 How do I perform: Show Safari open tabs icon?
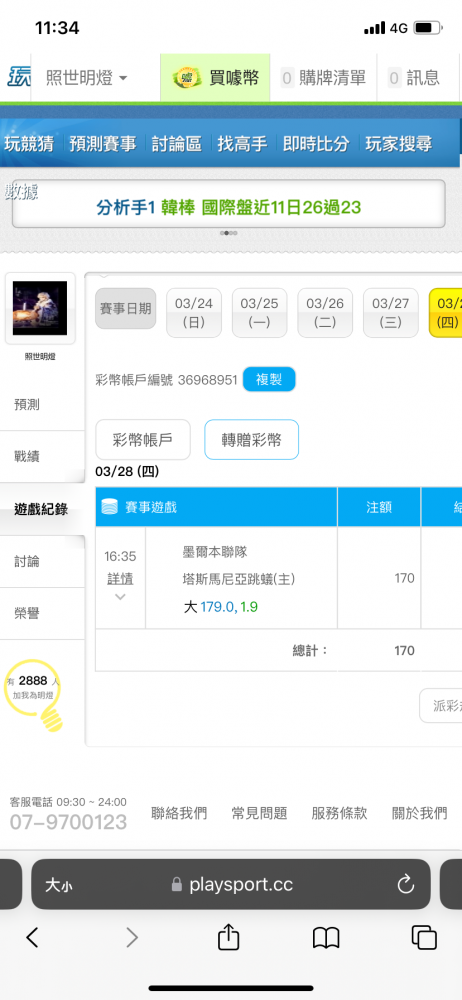[424, 937]
